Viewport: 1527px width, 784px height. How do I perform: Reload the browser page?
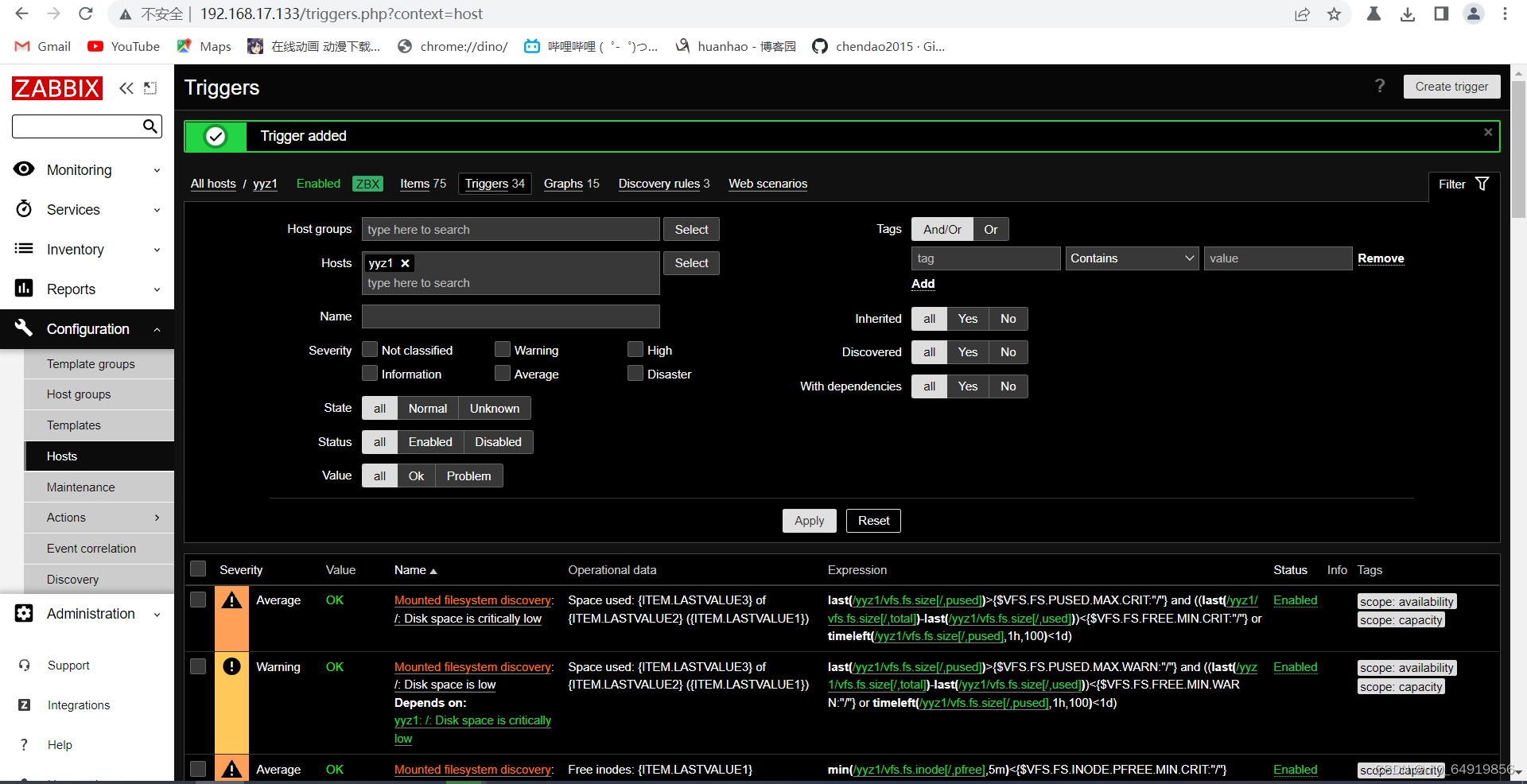86,14
